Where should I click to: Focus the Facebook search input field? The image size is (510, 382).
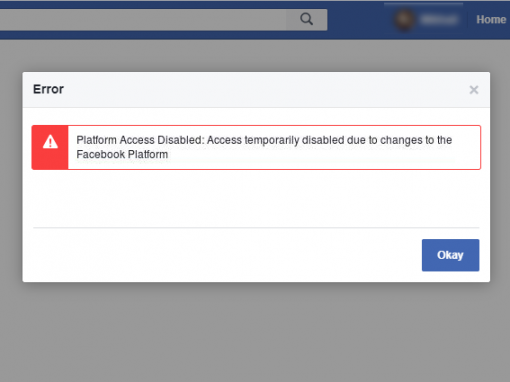pos(143,20)
